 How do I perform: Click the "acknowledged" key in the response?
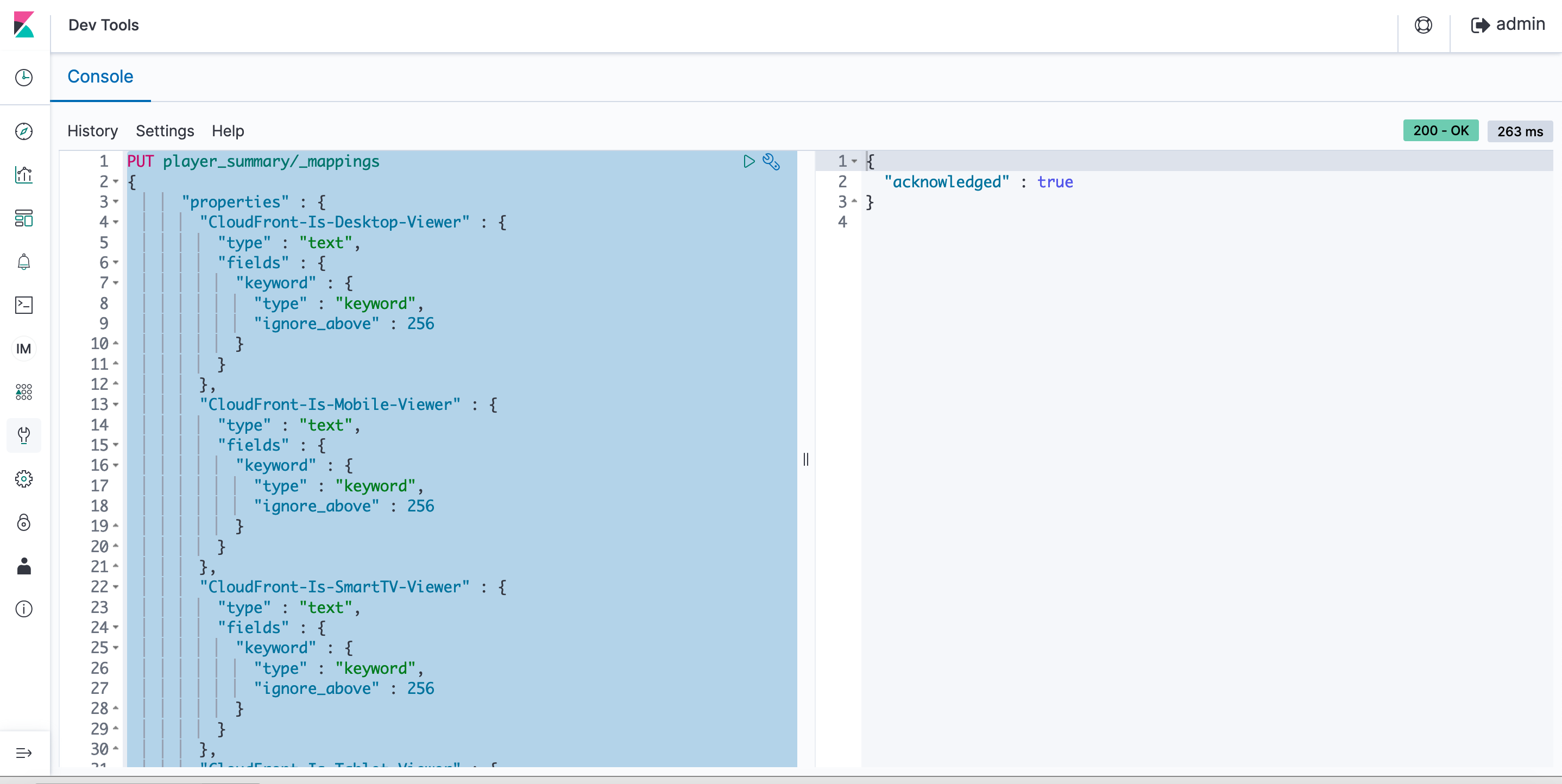(x=946, y=182)
